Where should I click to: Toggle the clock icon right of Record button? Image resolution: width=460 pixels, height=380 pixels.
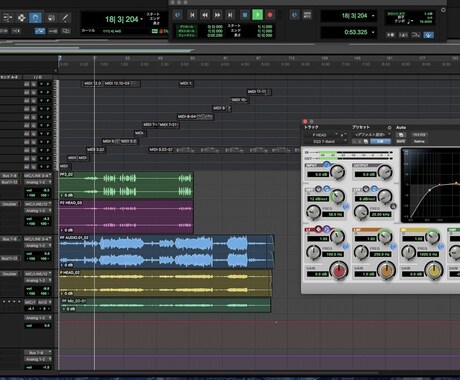tap(294, 15)
